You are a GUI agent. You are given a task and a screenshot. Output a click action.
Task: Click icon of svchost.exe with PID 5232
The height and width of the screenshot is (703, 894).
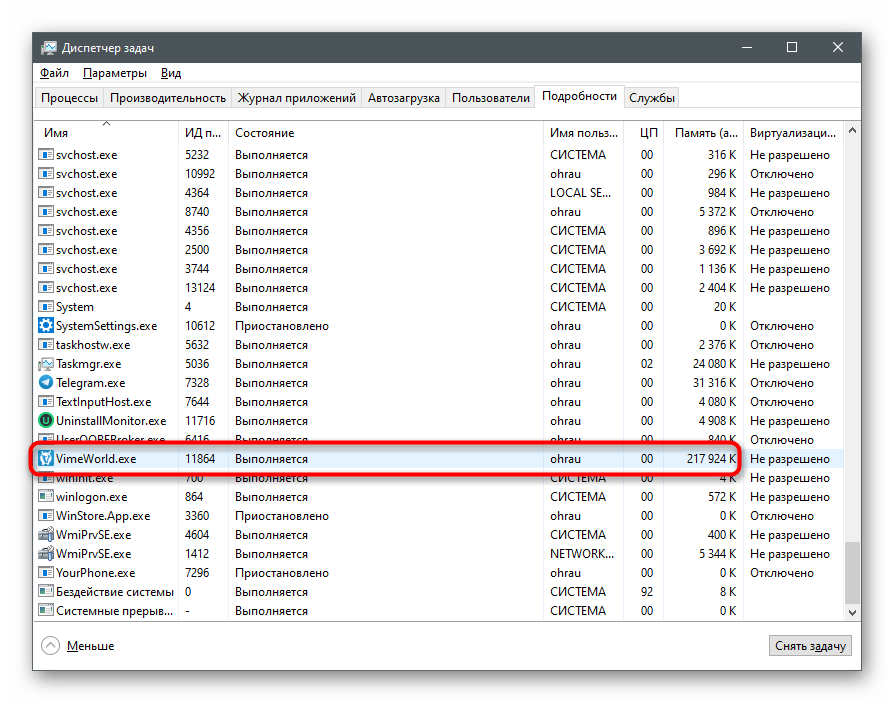point(46,155)
